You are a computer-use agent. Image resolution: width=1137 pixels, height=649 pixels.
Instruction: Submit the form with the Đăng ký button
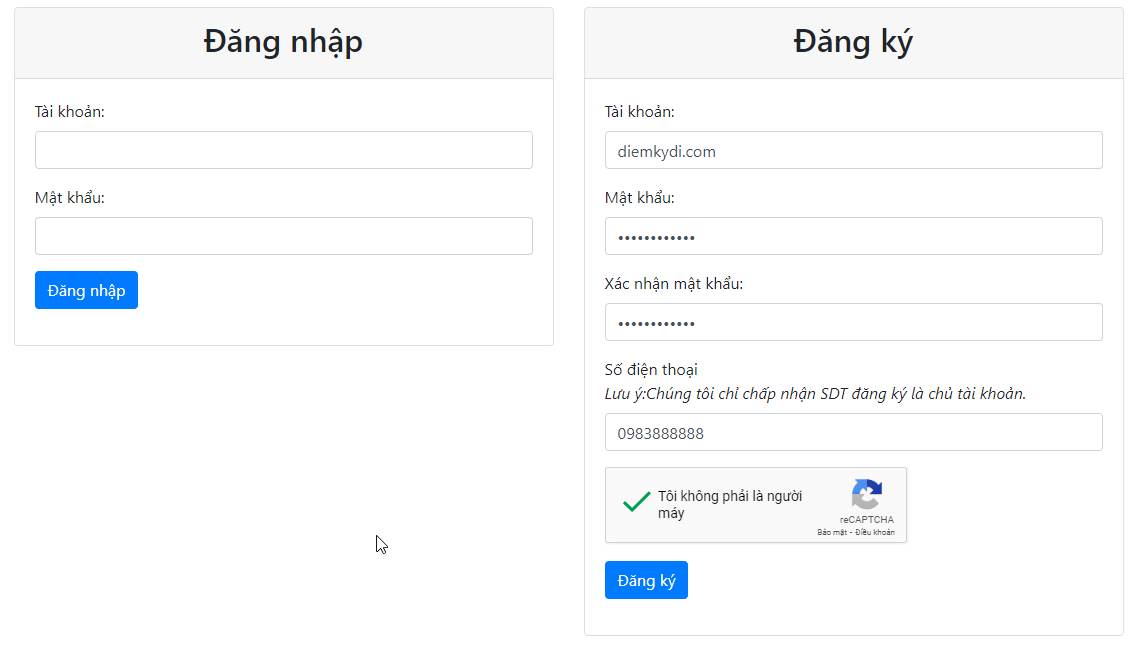coord(646,580)
